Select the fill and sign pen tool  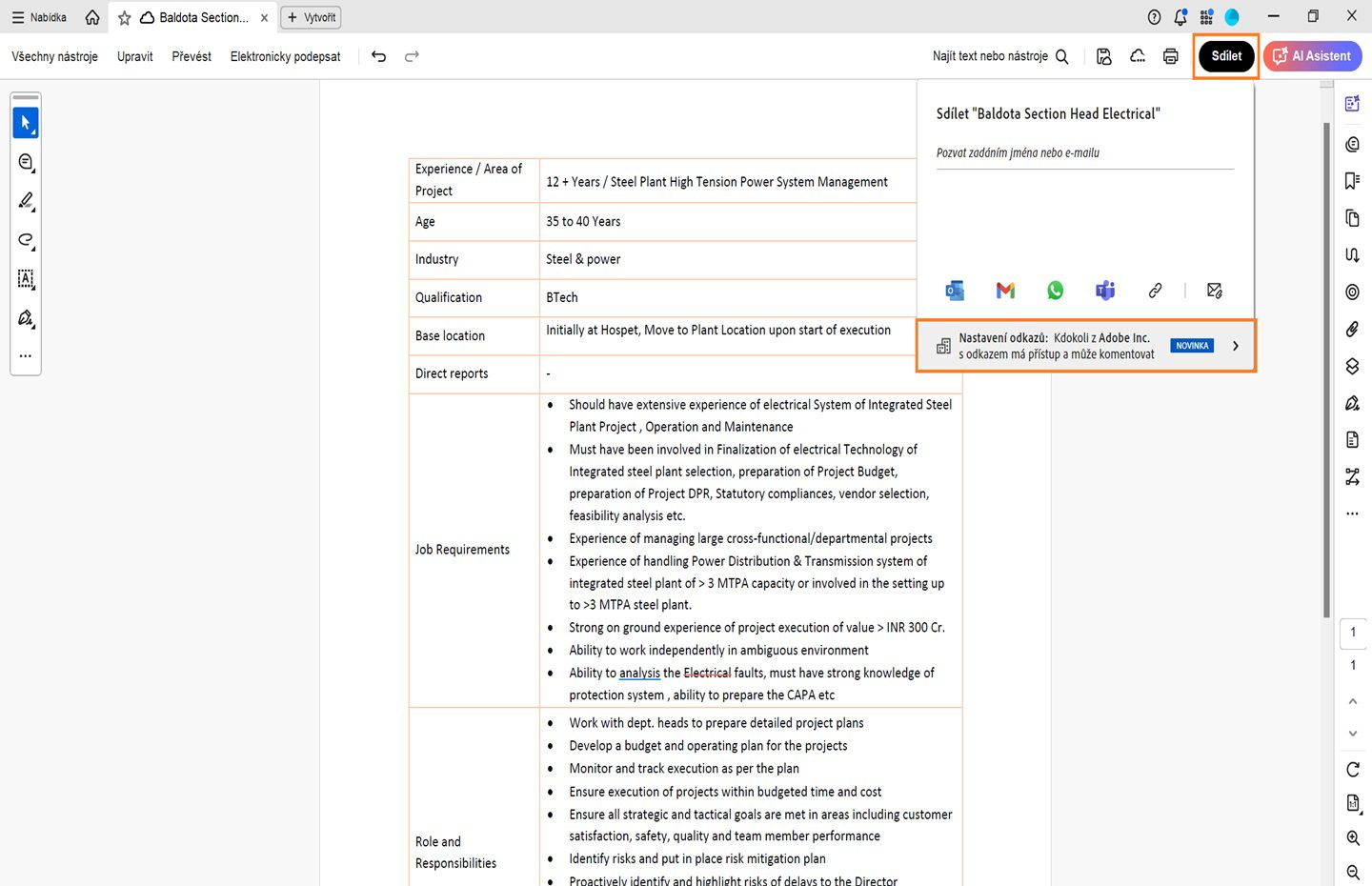click(26, 318)
